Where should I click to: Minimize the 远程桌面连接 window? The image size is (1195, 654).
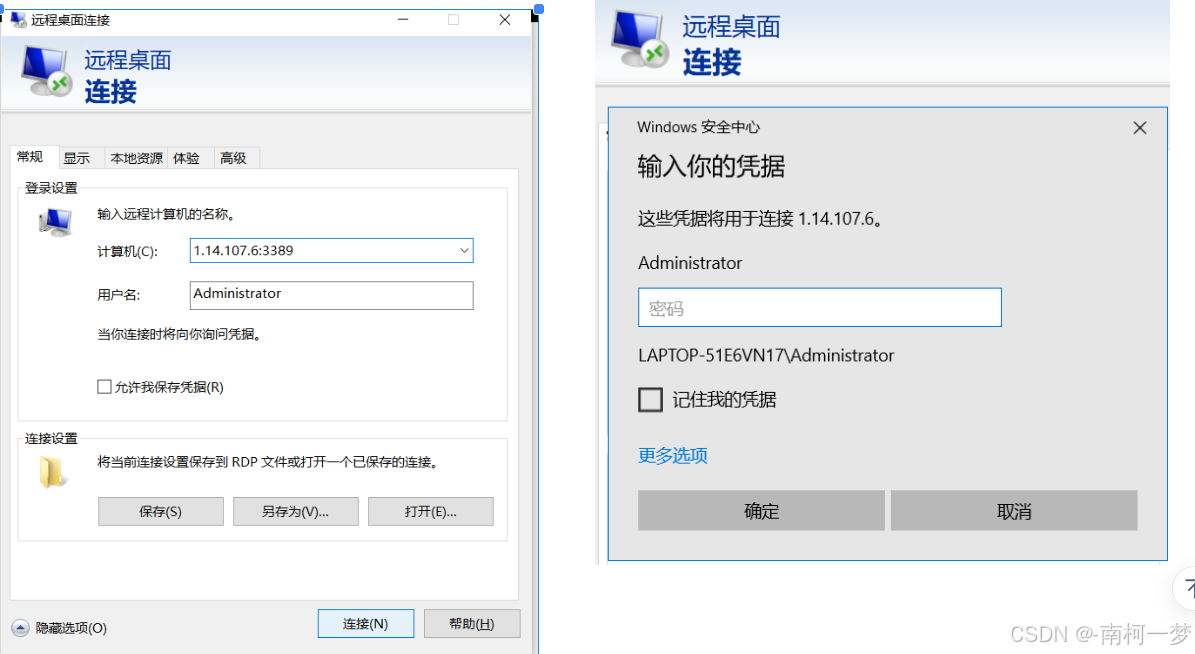click(x=403, y=20)
